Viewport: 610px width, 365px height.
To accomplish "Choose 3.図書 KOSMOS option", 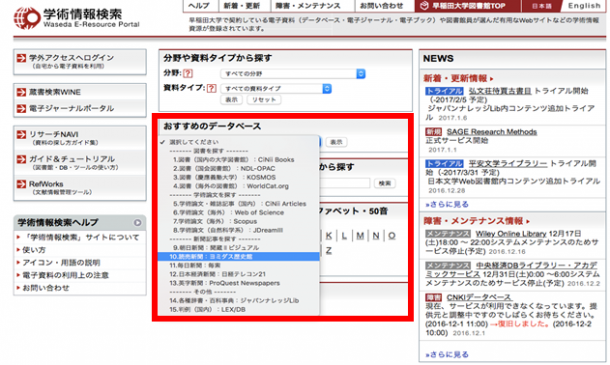I will click(x=238, y=177).
